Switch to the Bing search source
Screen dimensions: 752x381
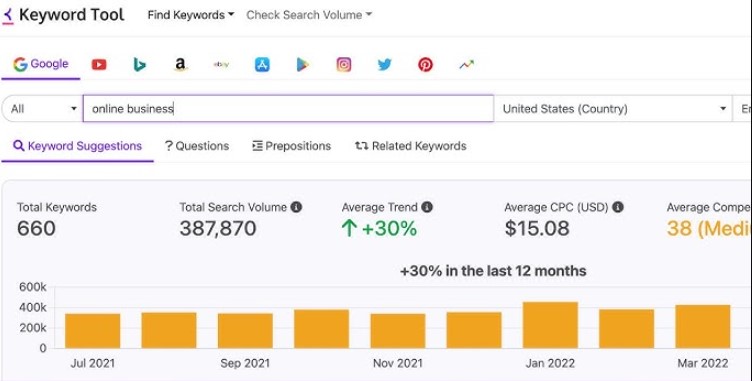pos(140,64)
